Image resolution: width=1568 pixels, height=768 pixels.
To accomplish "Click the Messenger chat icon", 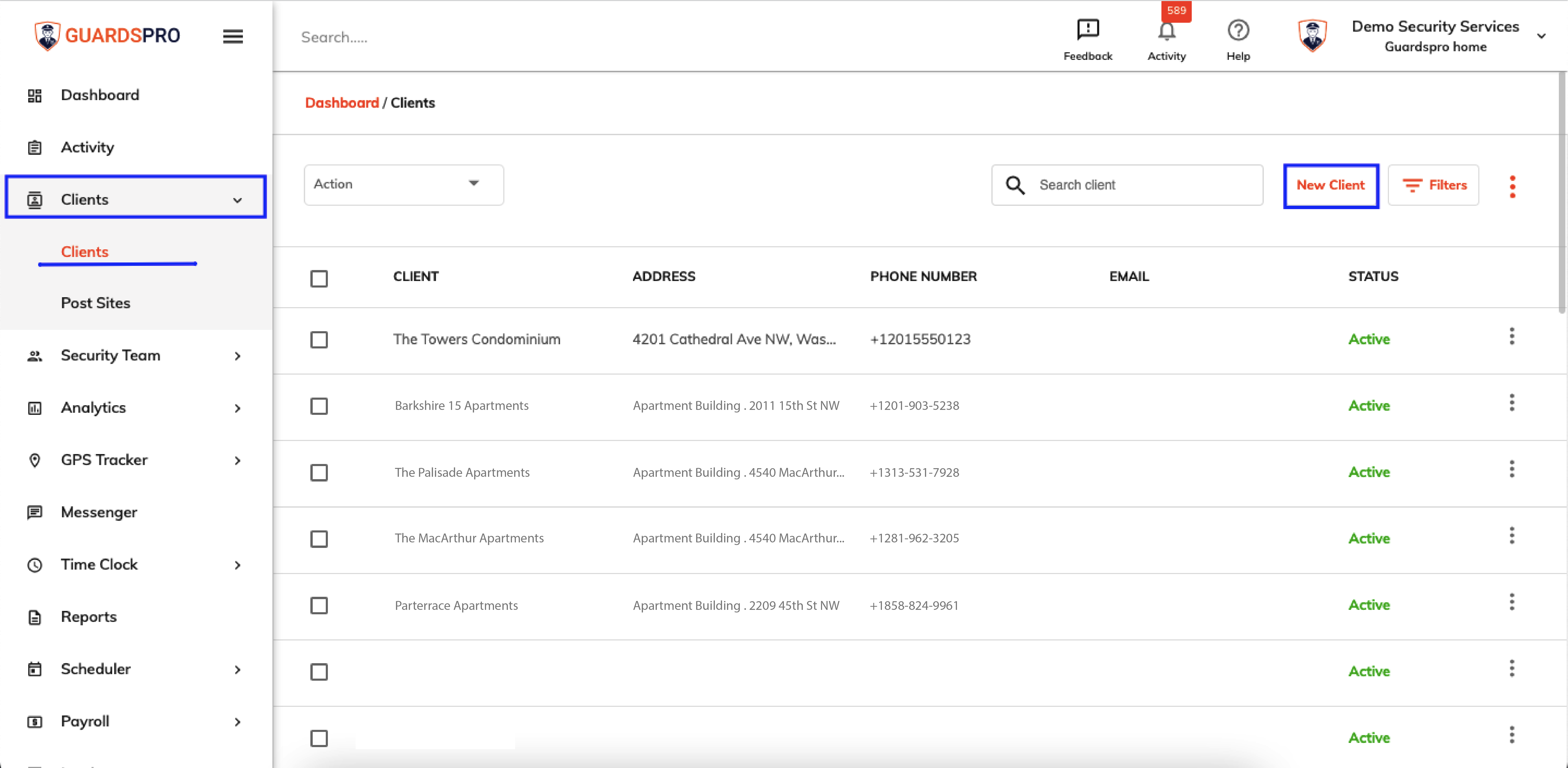I will [x=35, y=512].
